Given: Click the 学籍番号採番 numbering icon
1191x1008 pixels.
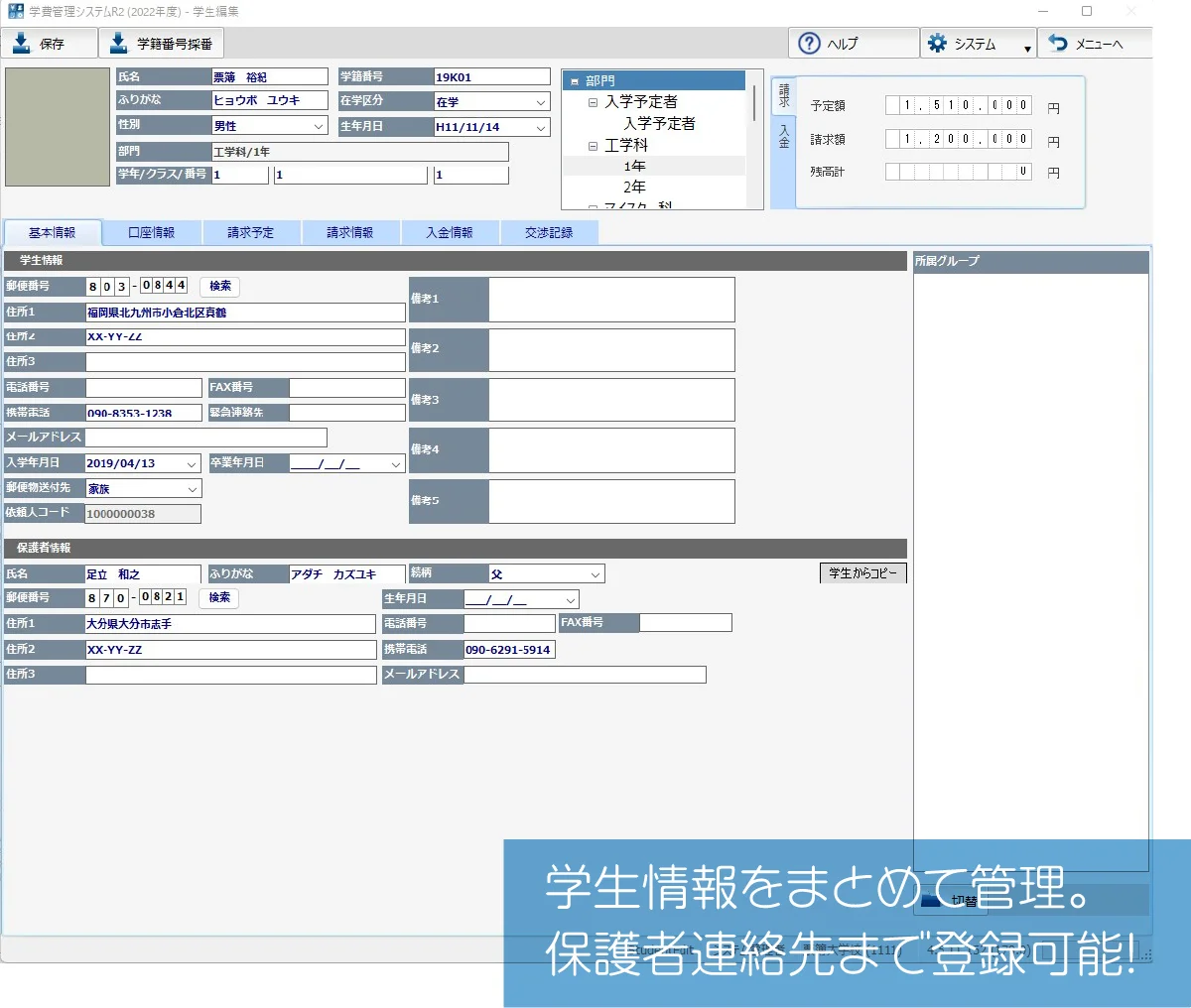Looking at the screenshot, I should tap(119, 43).
